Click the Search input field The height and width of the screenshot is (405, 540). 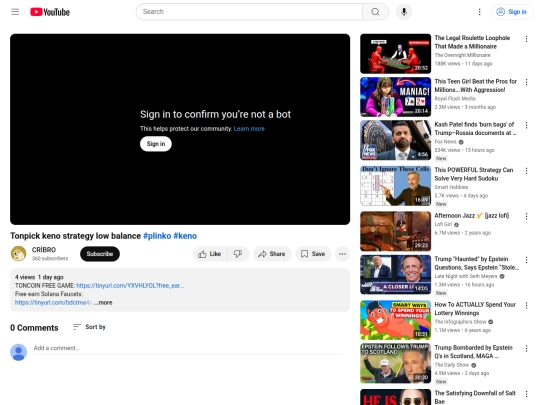[x=249, y=12]
